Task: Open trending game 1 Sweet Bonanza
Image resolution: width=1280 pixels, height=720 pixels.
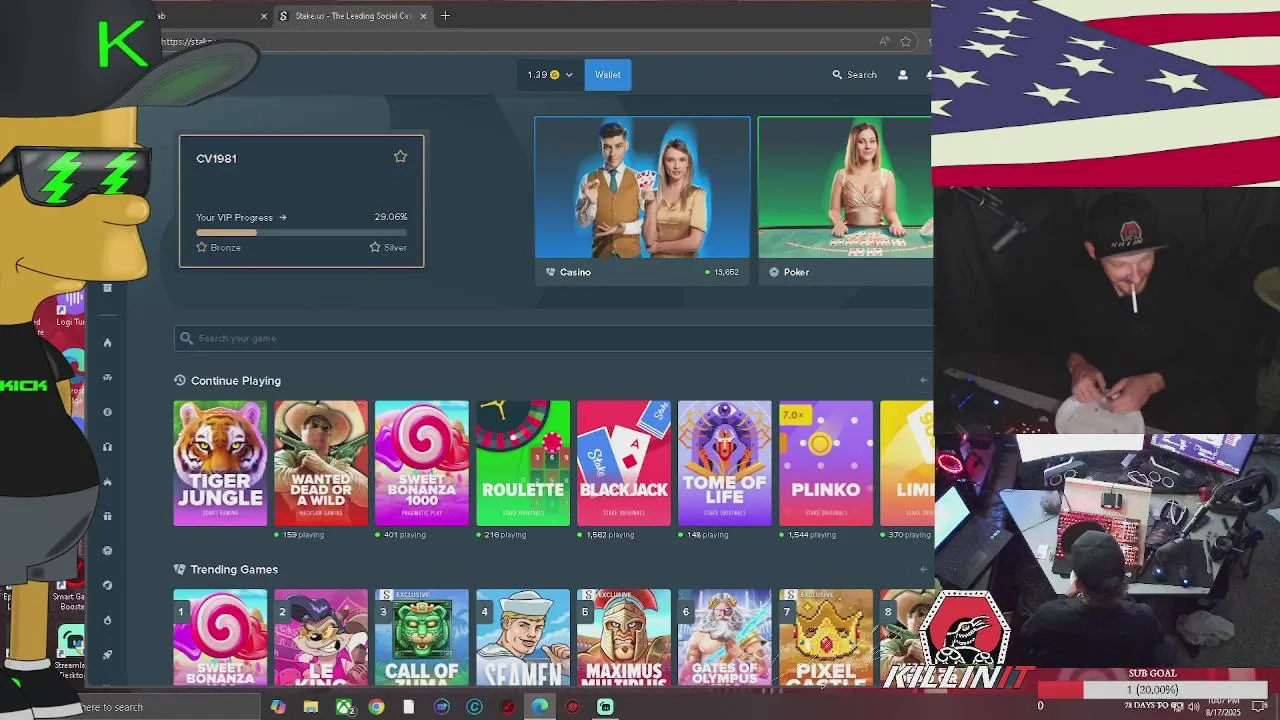Action: click(x=220, y=637)
